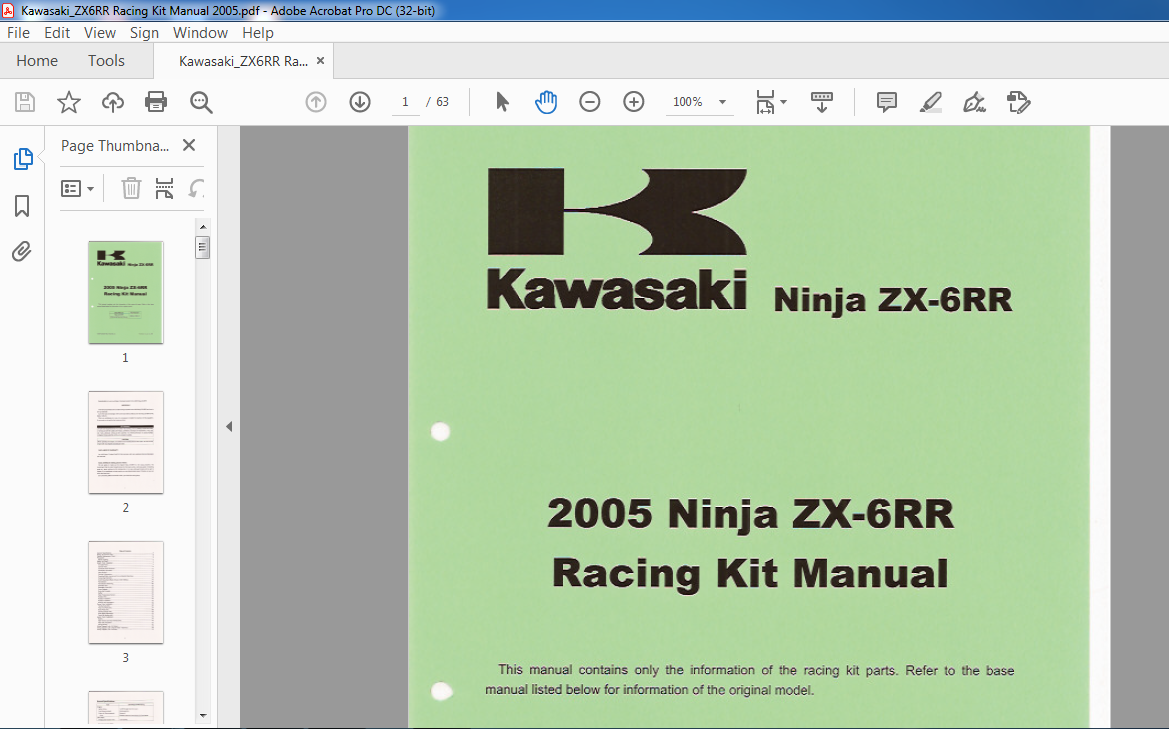Select the arrow Selection tool
Image resolution: width=1169 pixels, height=729 pixels.
(502, 101)
